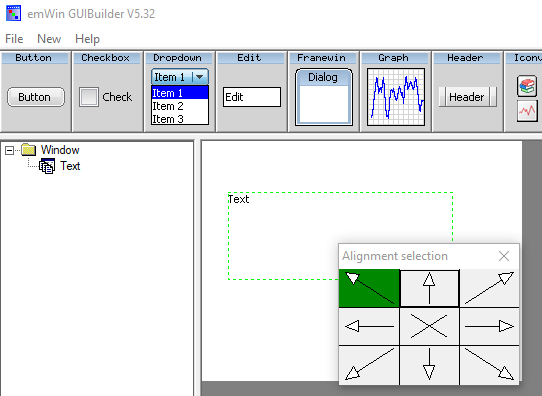Select the top-left alignment arrow
Image resolution: width=542 pixels, height=396 pixels.
click(x=369, y=288)
